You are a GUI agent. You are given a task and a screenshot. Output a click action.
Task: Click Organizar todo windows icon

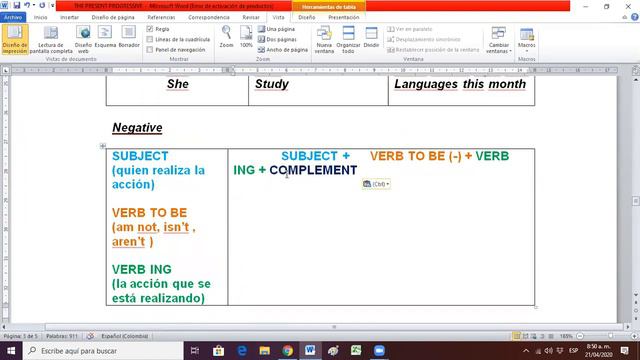tap(348, 39)
